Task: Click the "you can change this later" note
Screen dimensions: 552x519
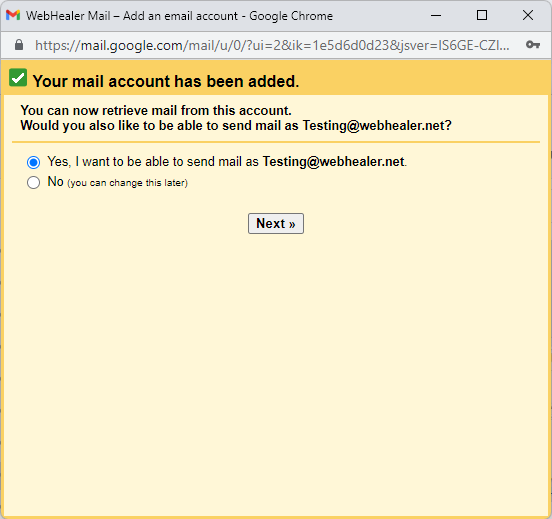Action: tap(127, 183)
